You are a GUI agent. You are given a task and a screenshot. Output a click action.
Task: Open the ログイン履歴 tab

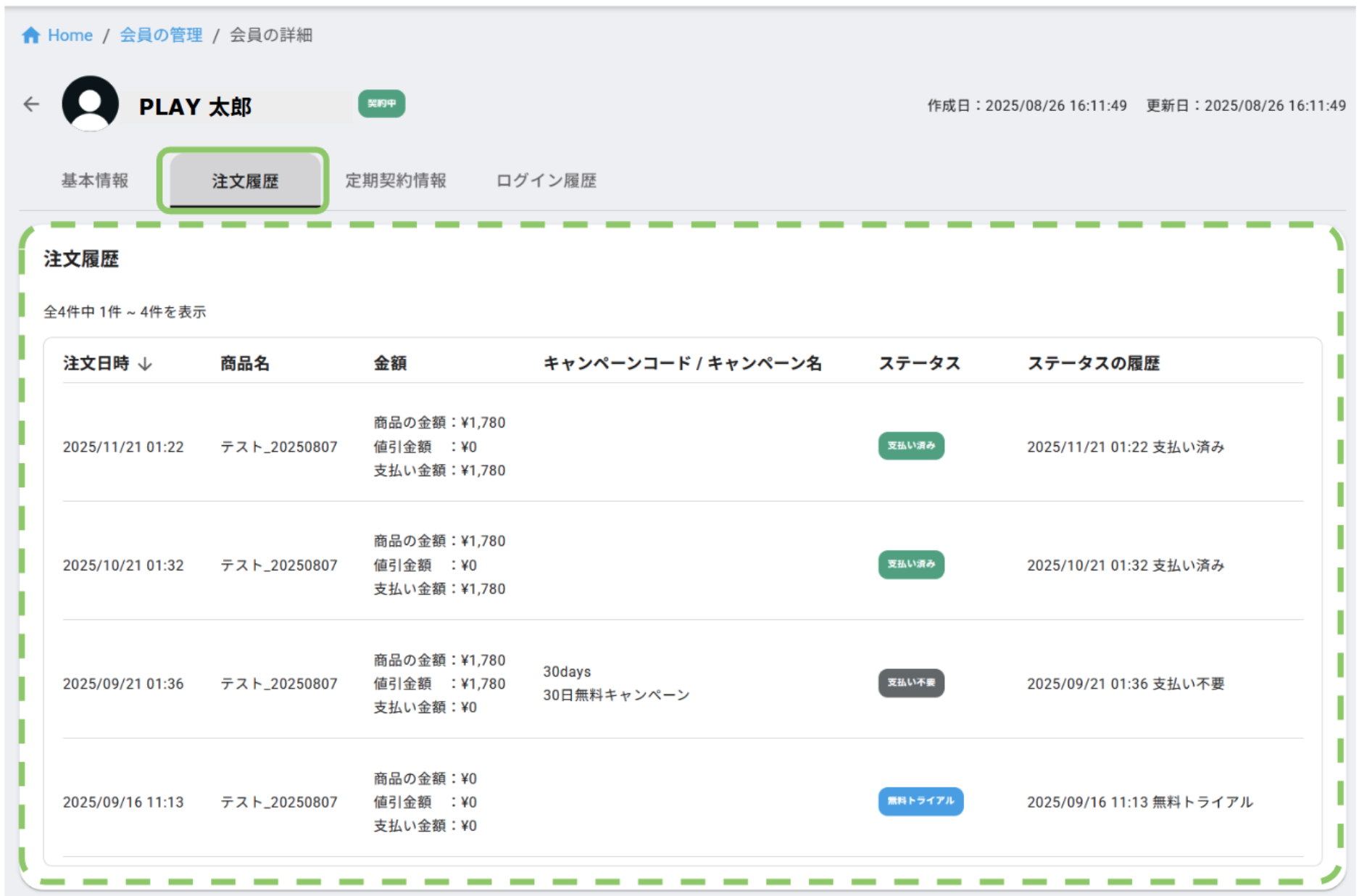547,181
